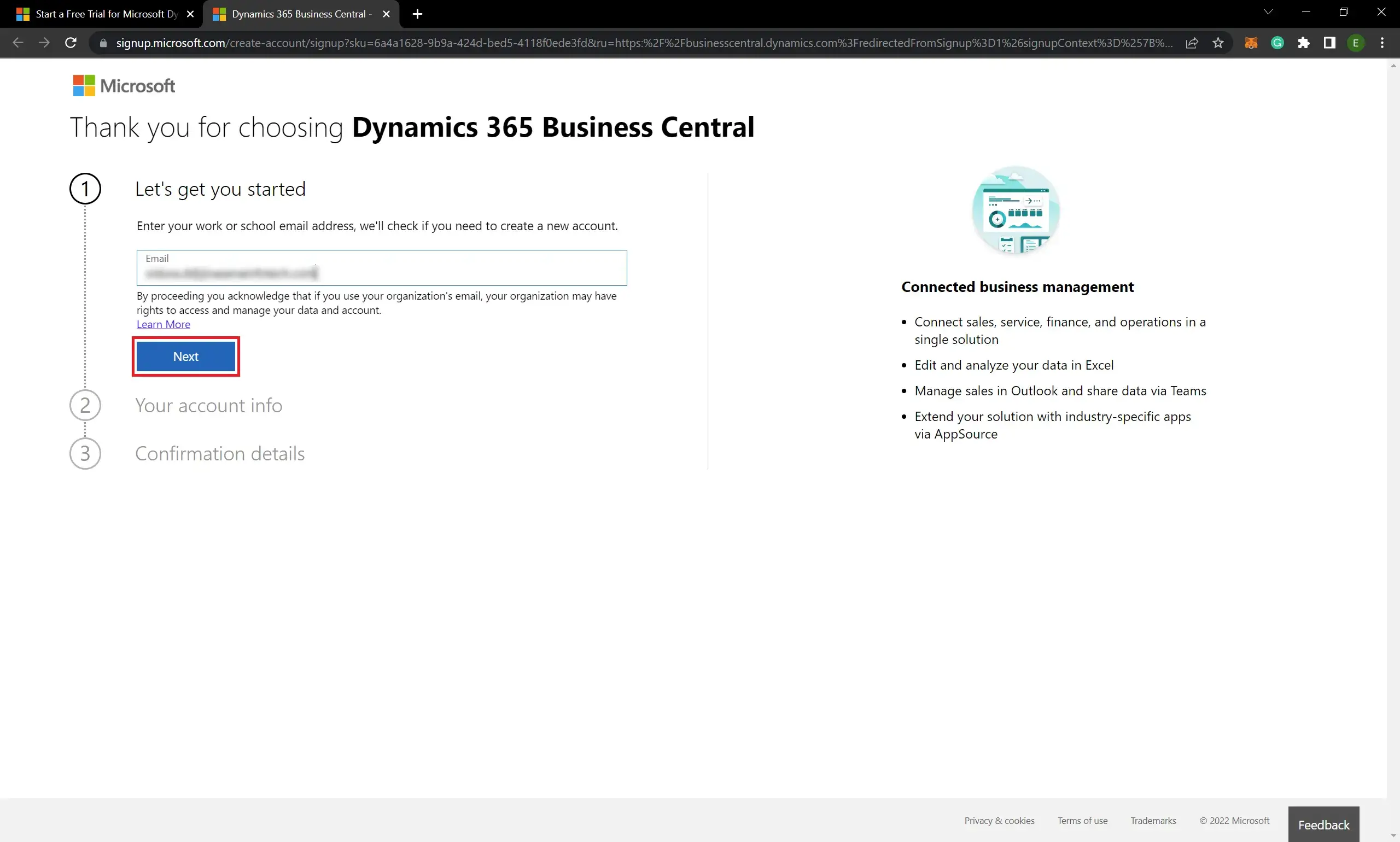Open the Grammarly extension icon

(1277, 43)
